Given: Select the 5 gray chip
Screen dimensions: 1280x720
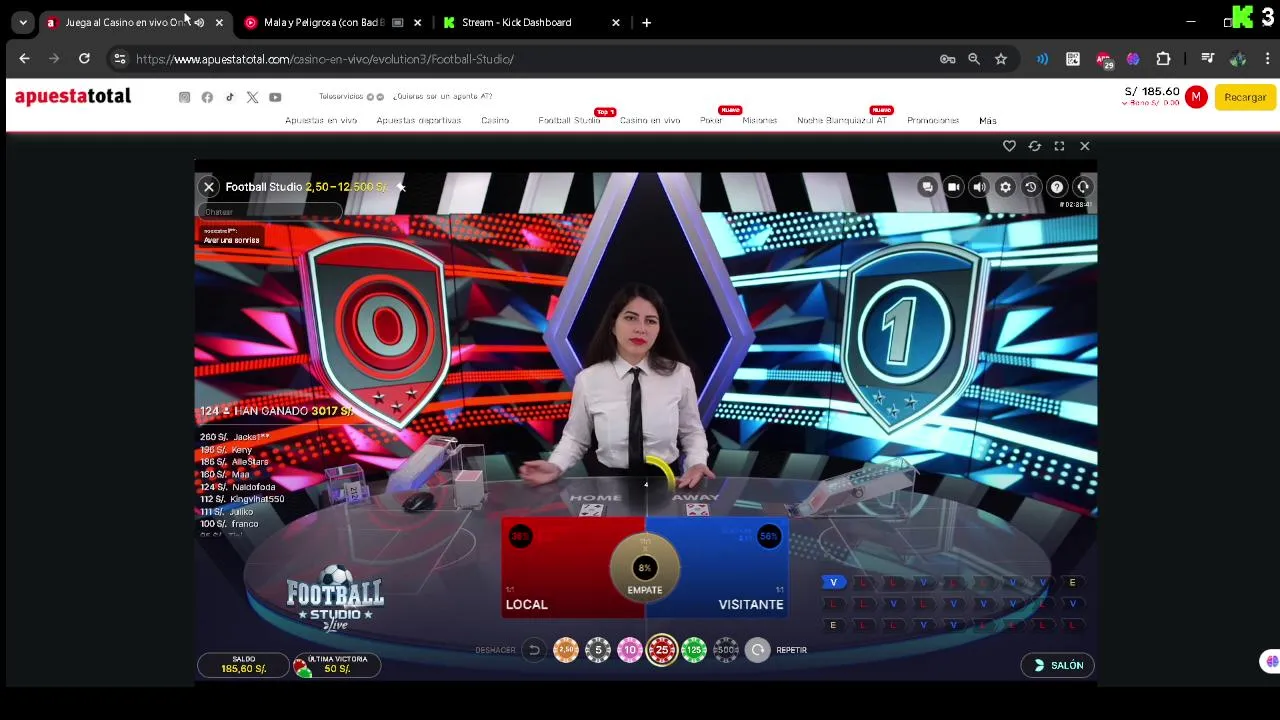Looking at the screenshot, I should [598, 650].
